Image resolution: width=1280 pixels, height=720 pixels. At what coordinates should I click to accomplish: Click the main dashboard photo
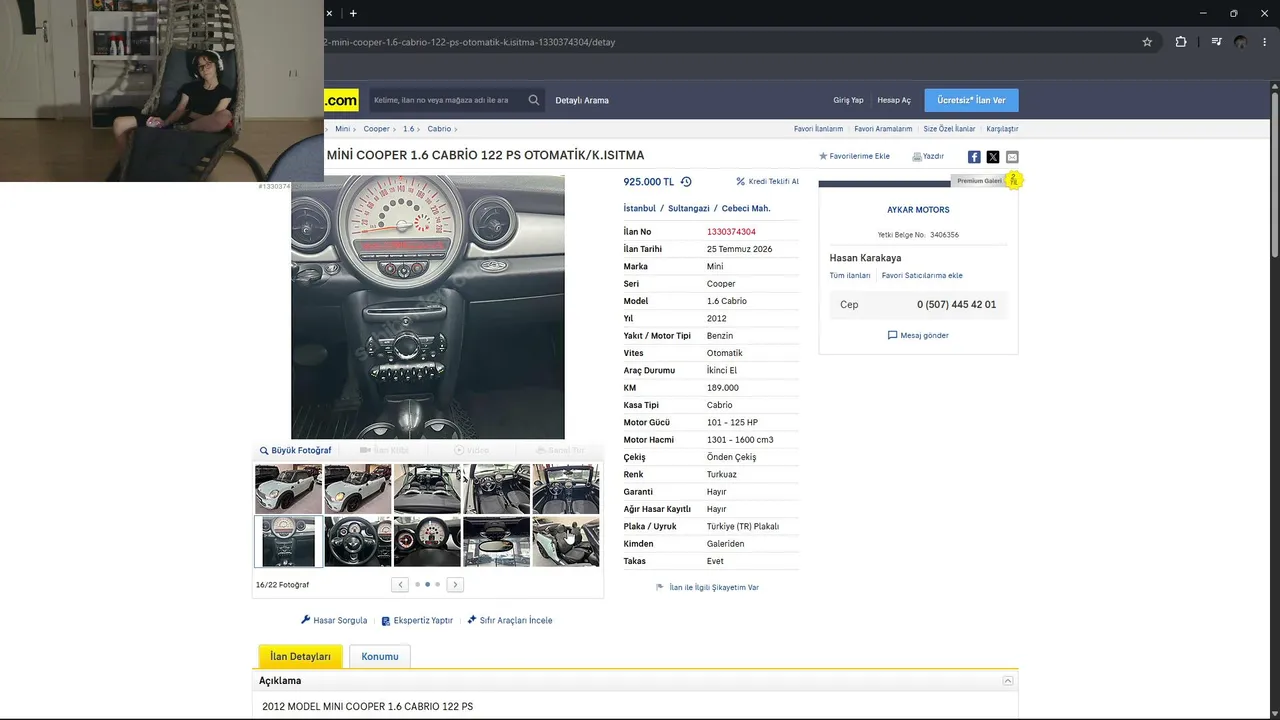(x=428, y=307)
